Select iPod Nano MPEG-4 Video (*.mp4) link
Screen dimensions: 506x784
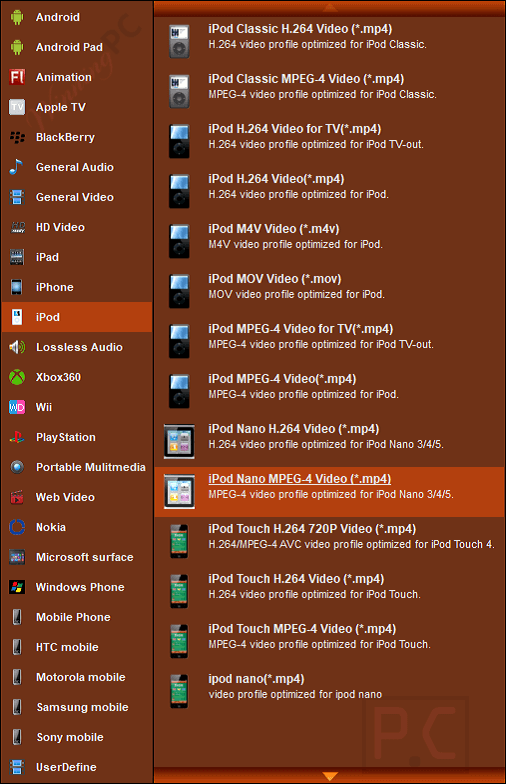tap(300, 479)
